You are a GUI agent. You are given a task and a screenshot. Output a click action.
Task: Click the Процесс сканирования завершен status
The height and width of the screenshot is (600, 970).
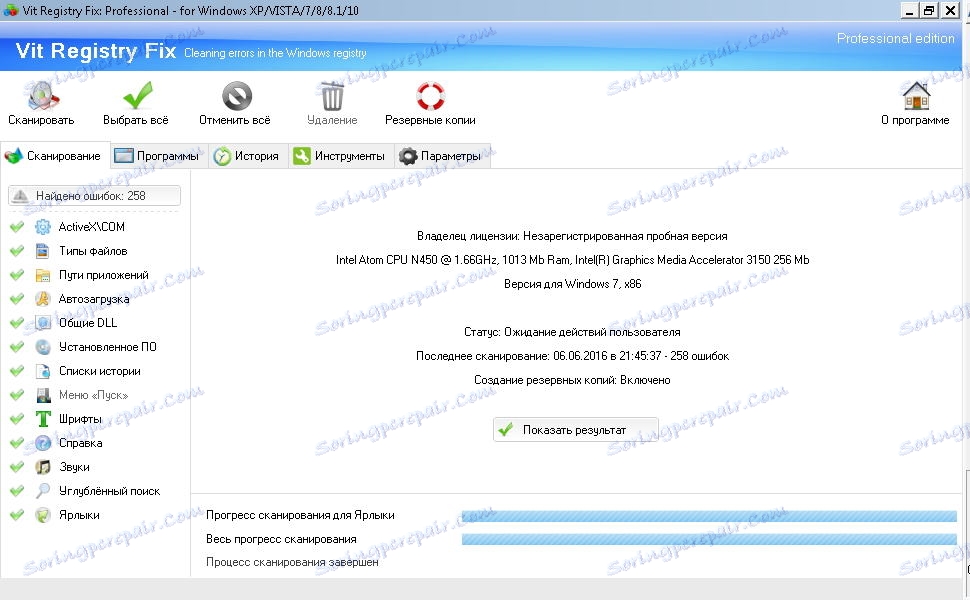pyautogui.click(x=292, y=562)
